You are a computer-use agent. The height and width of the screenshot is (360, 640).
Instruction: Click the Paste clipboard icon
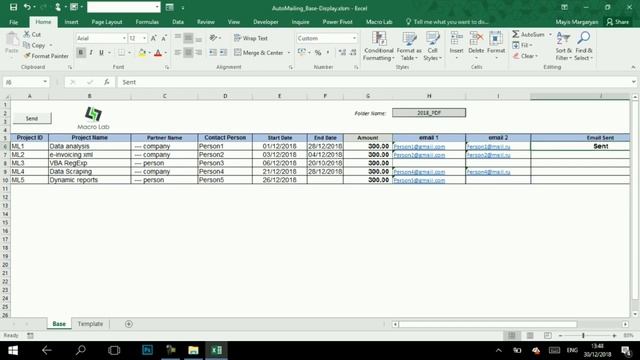[x=12, y=40]
